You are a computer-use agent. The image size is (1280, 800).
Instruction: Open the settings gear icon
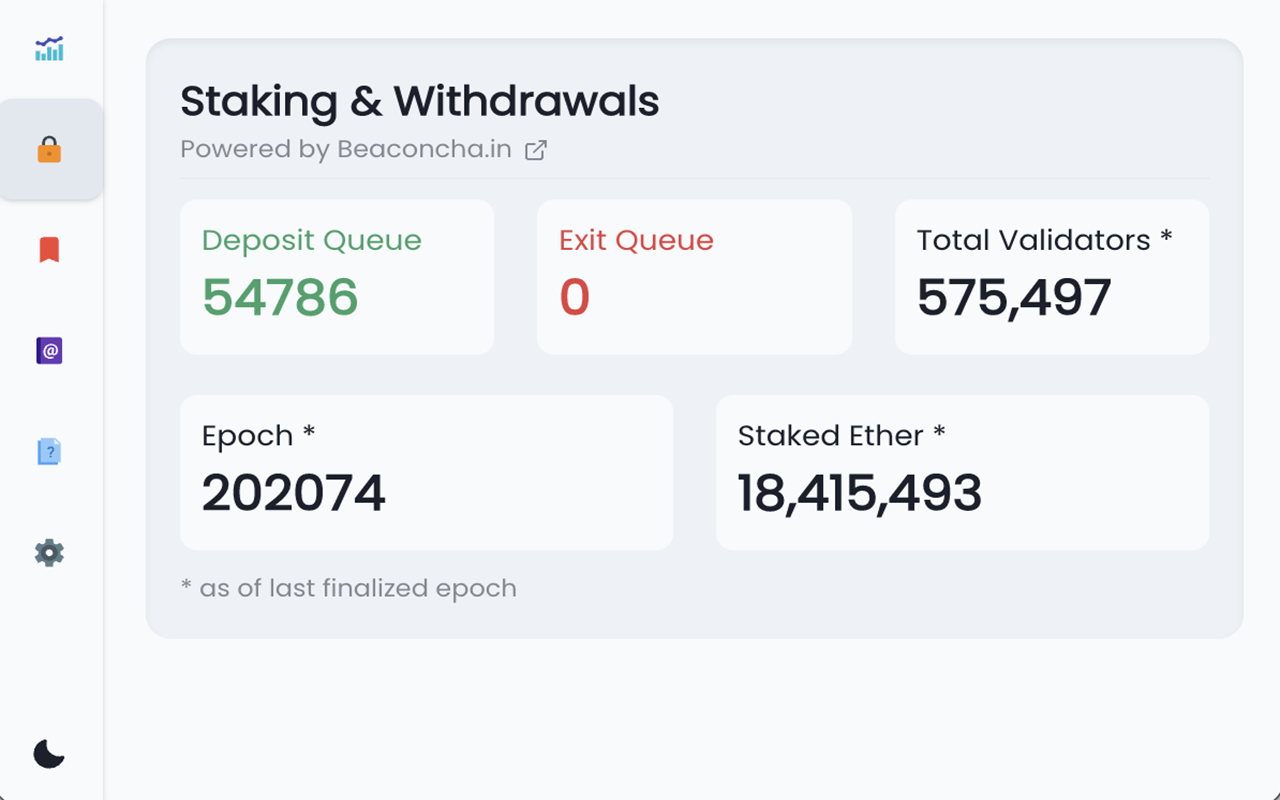click(x=50, y=552)
